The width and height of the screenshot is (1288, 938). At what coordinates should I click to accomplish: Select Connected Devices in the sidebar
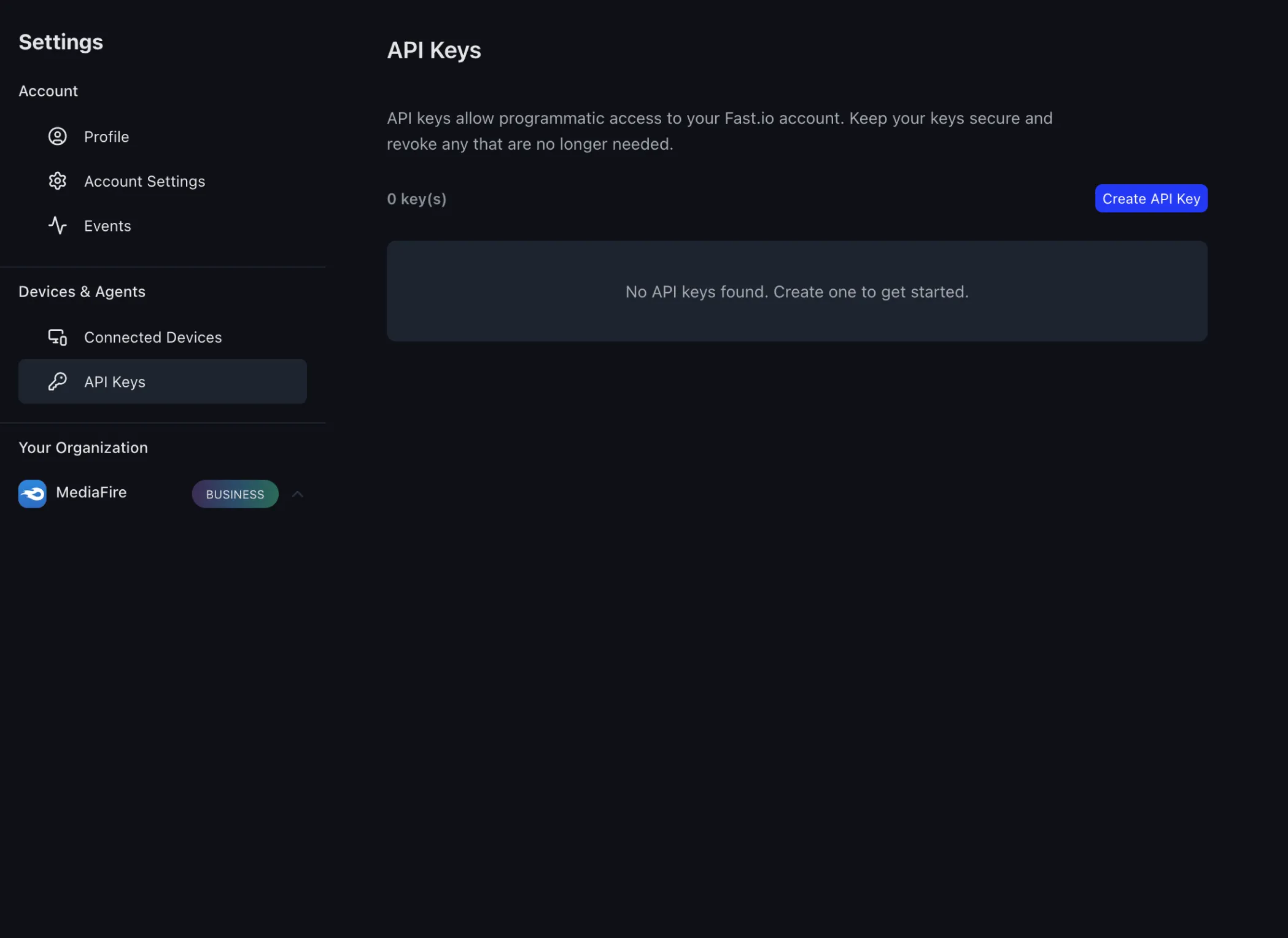pos(153,336)
